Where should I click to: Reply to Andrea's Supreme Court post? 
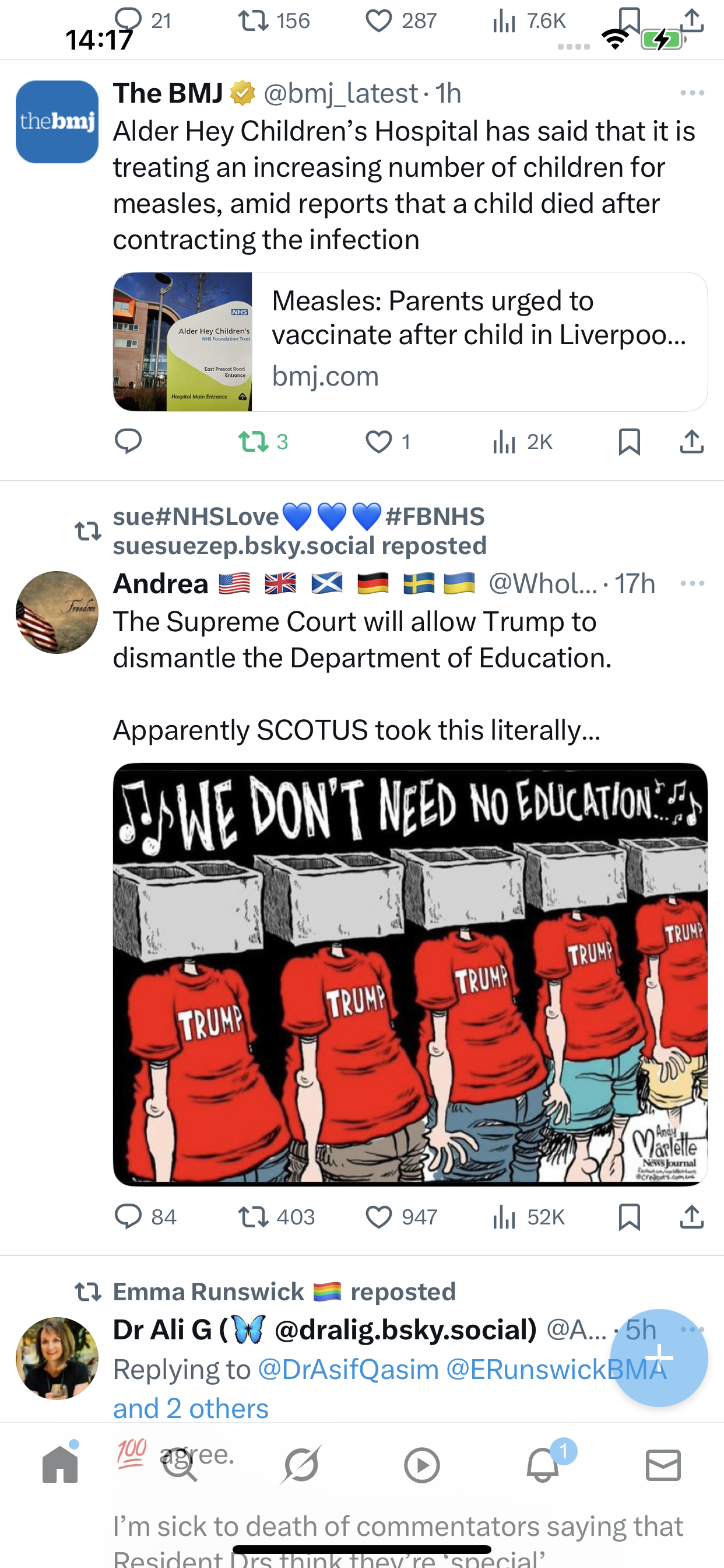145,1217
